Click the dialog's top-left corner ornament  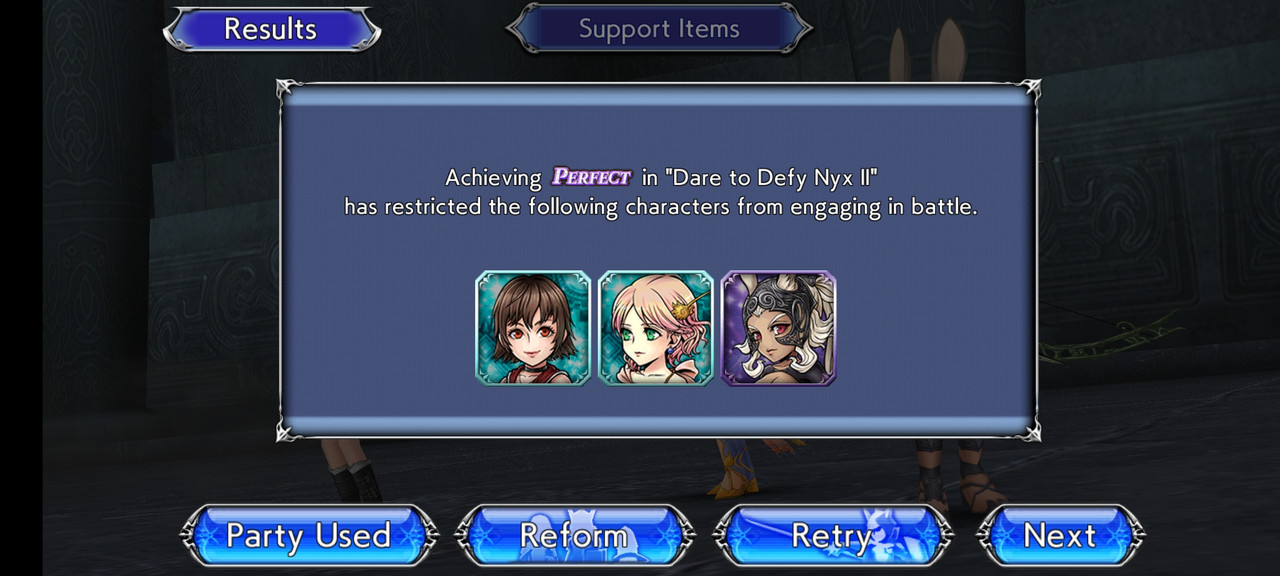click(x=290, y=91)
